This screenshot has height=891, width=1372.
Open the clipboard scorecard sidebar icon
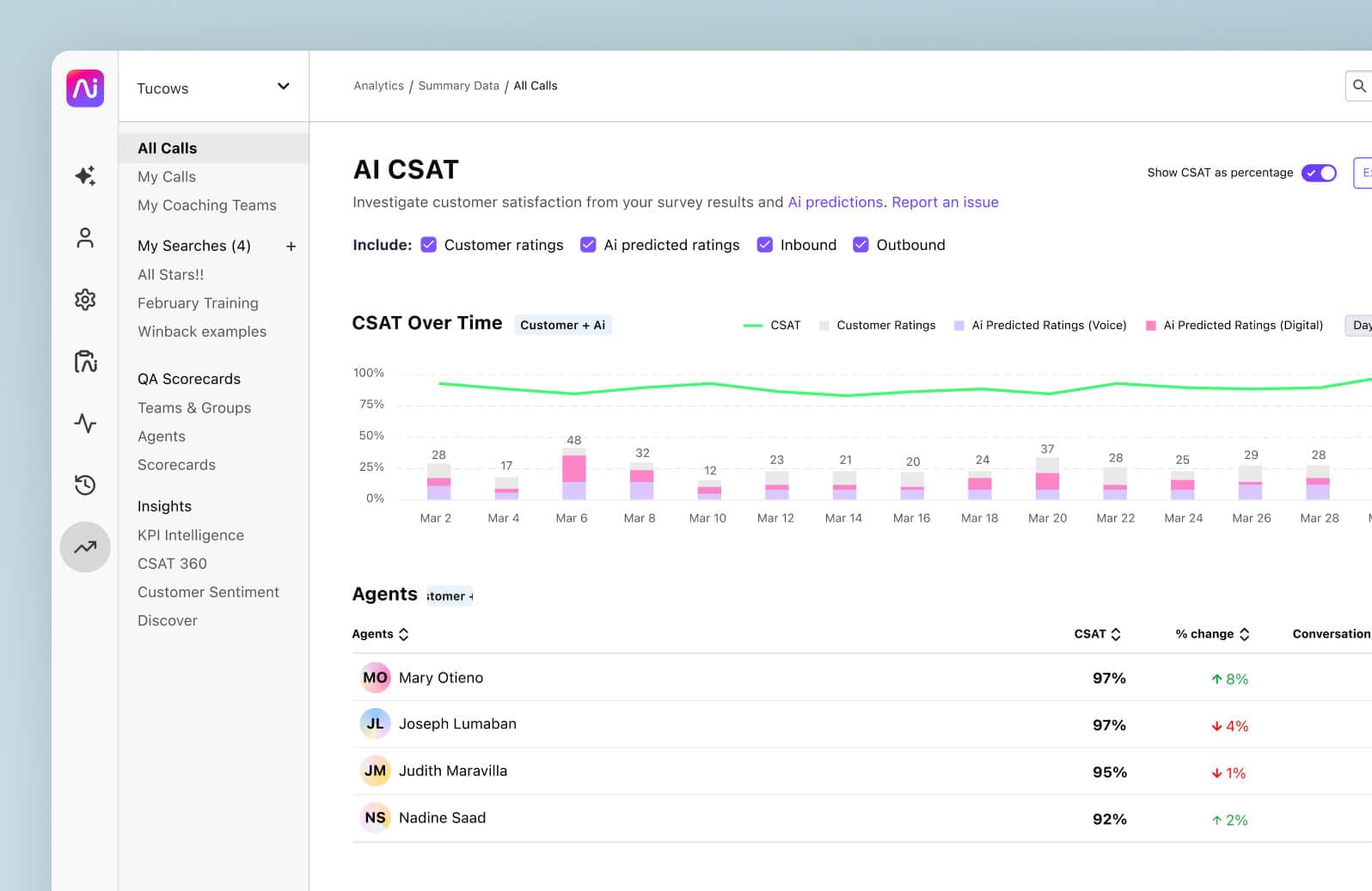point(85,362)
